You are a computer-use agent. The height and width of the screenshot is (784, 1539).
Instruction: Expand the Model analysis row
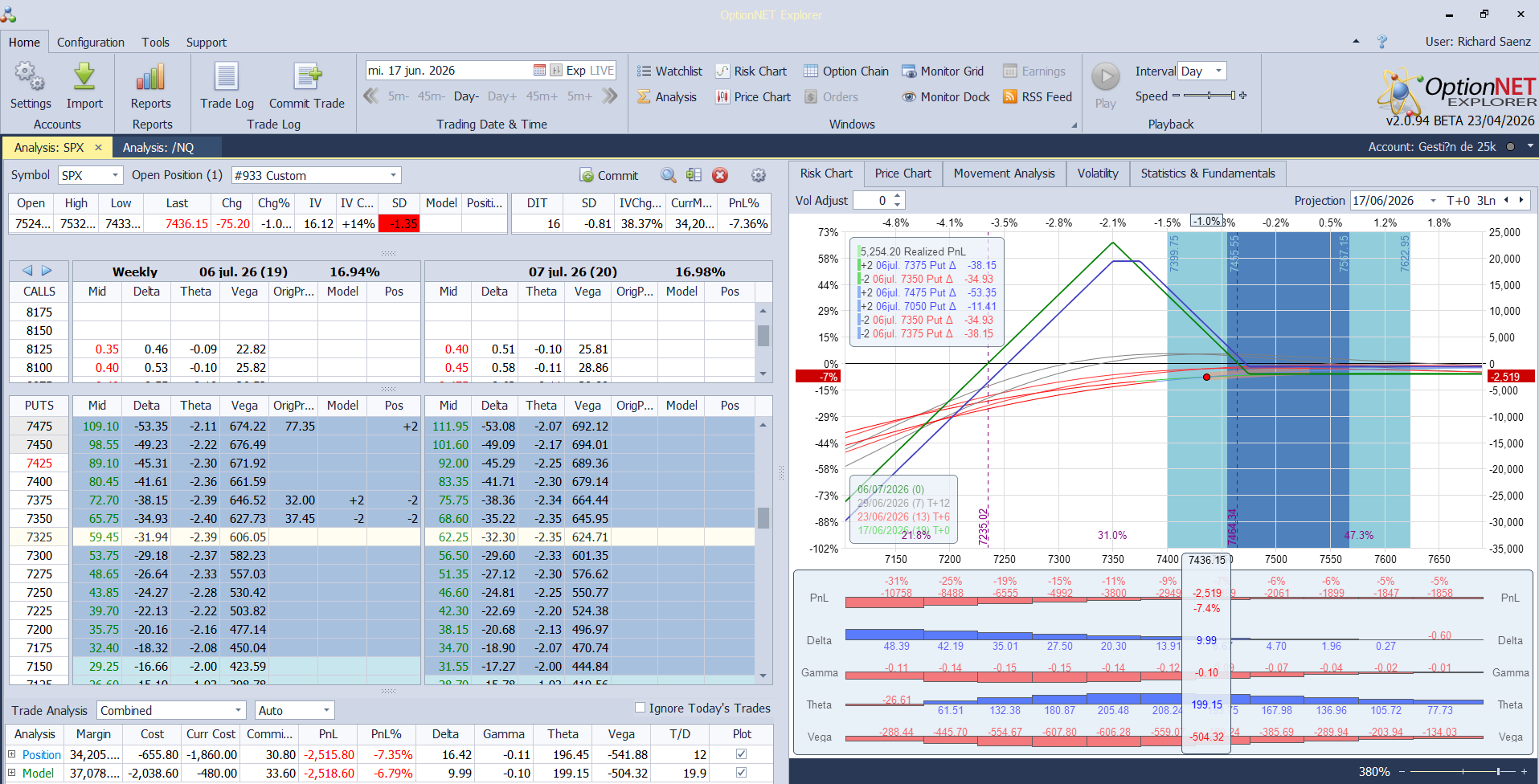pos(12,773)
